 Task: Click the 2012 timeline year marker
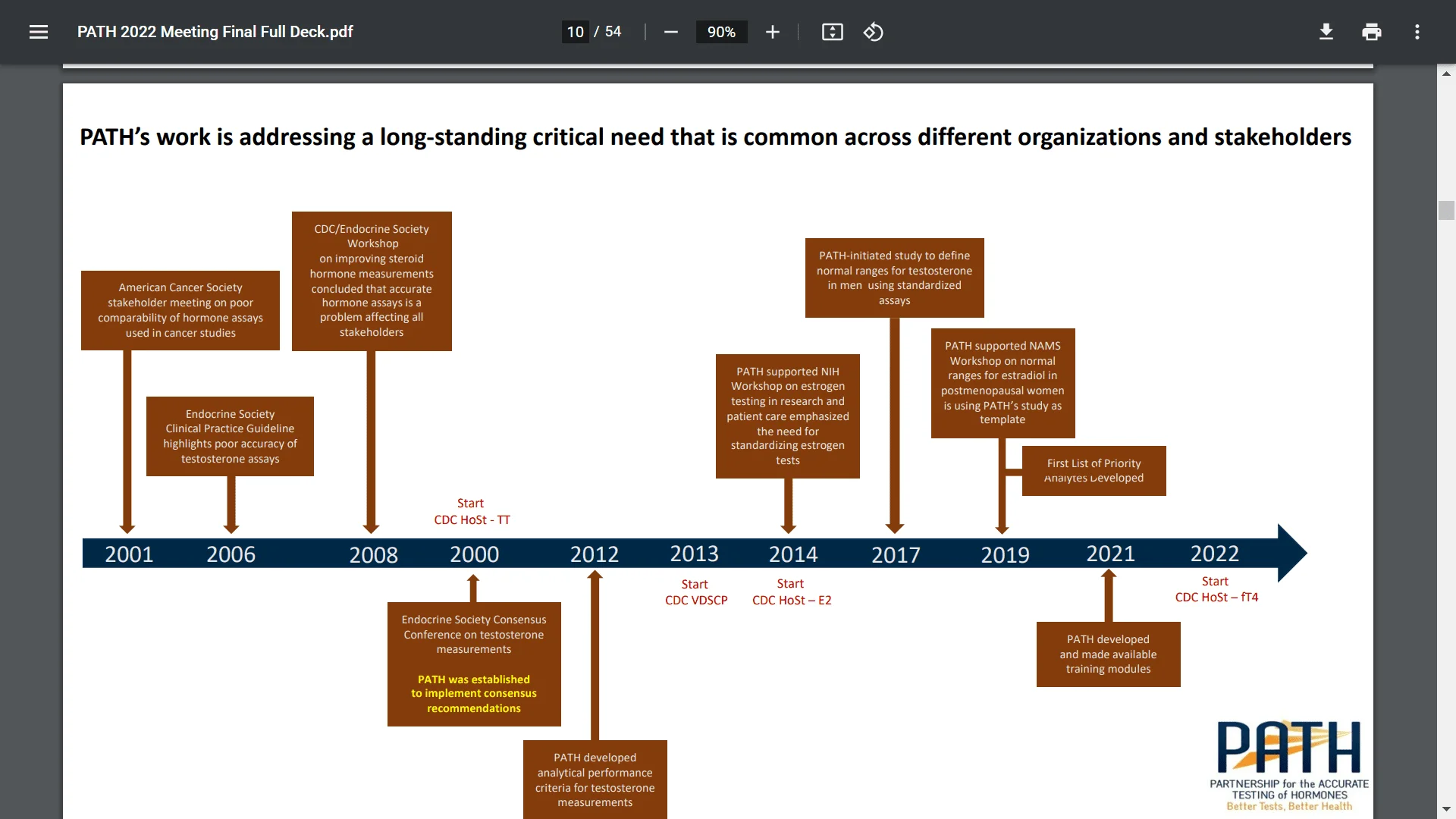click(594, 554)
